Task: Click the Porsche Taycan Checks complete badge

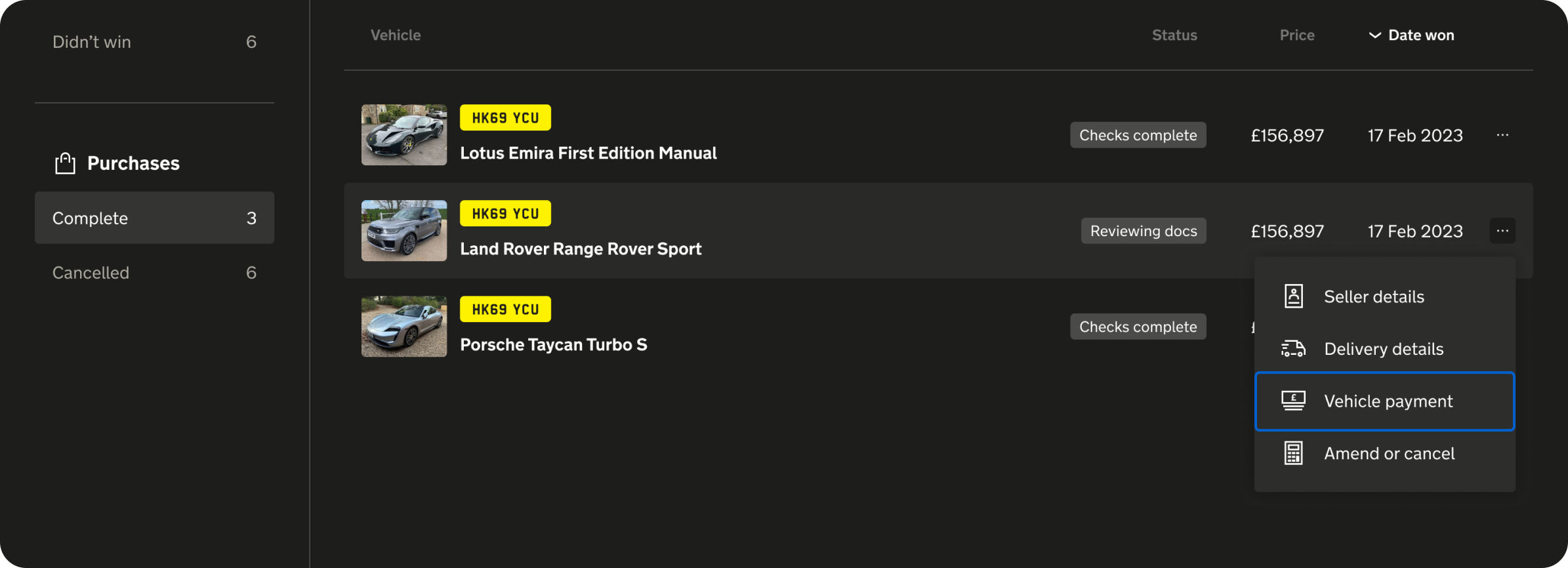Action: 1138,327
